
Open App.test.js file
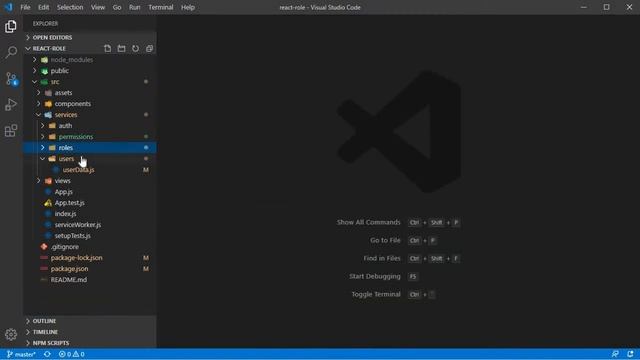pos(90,203)
